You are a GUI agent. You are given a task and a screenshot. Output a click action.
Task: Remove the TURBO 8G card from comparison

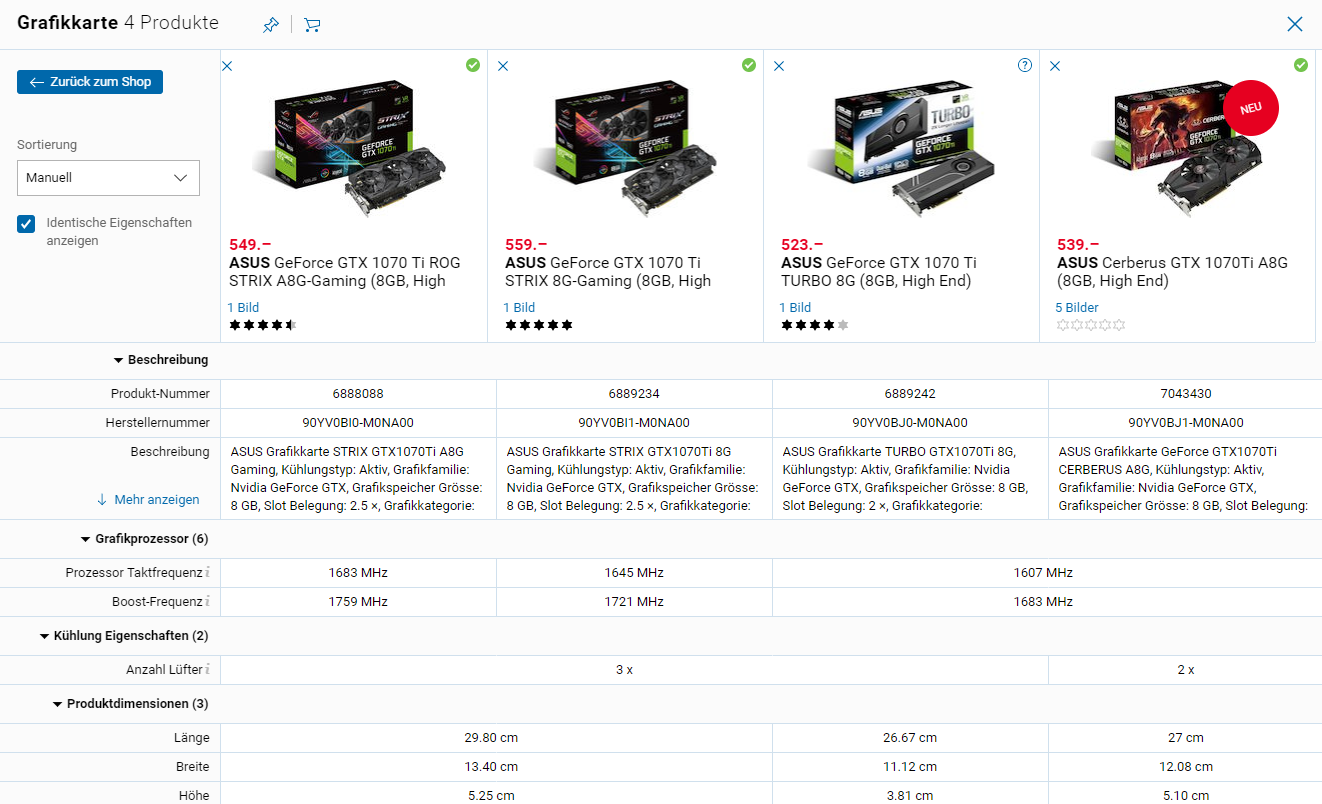click(779, 66)
